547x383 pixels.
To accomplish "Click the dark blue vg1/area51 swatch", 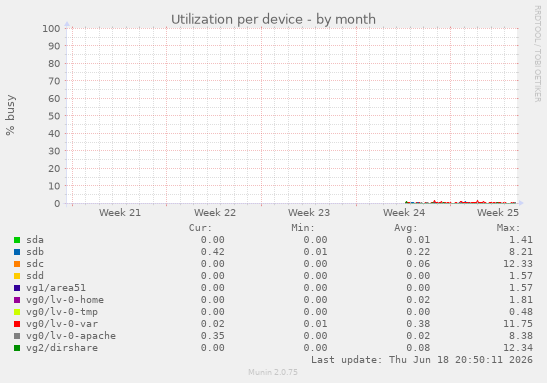I will [17, 288].
